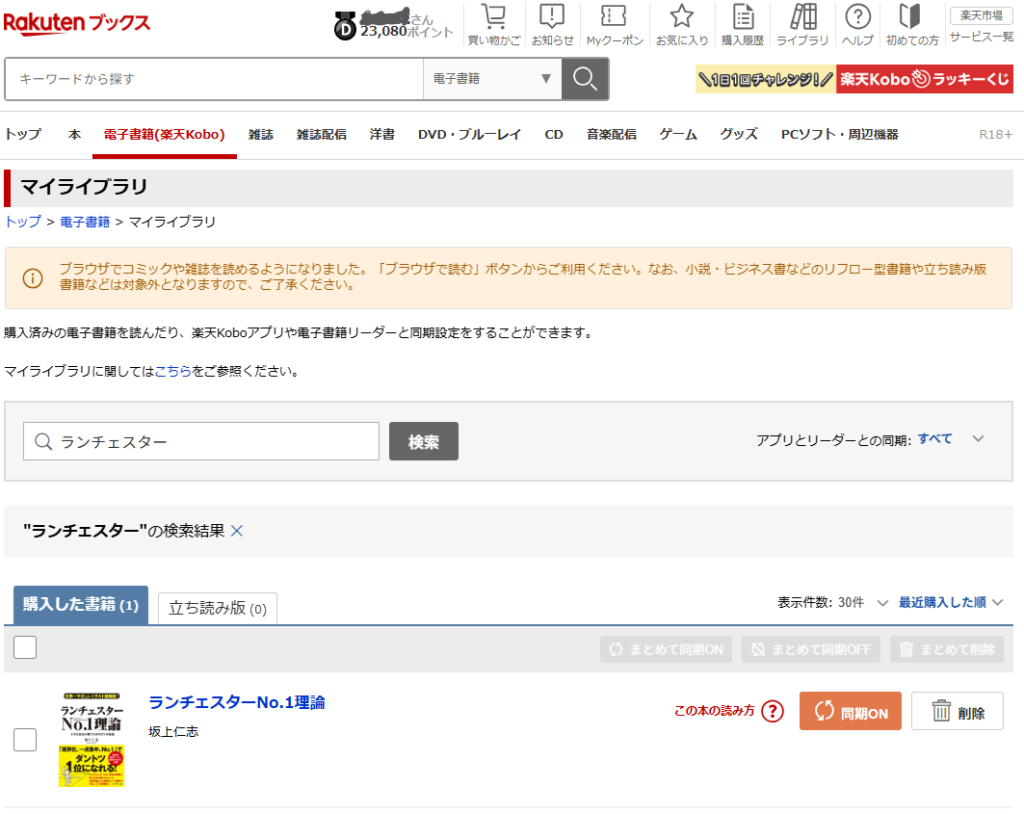Switch to 立ち読み版 (0) tab
Image resolution: width=1024 pixels, height=814 pixels.
217,608
